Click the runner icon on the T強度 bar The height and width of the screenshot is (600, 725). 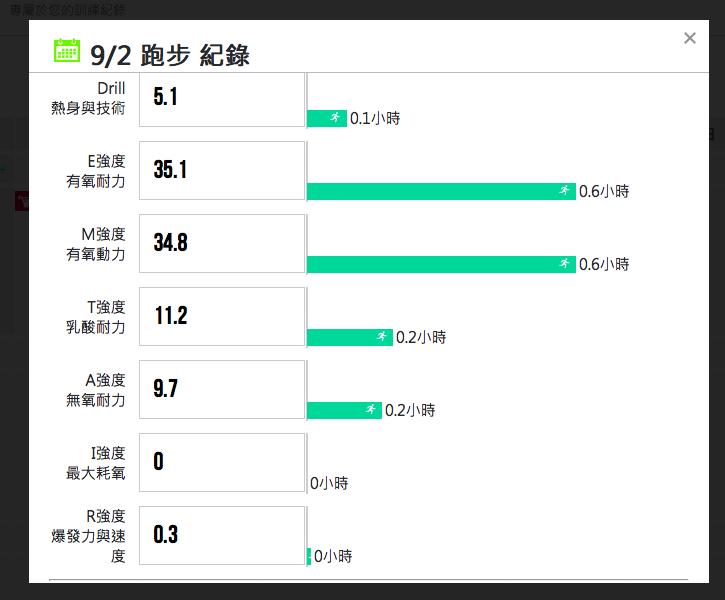pyautogui.click(x=381, y=337)
